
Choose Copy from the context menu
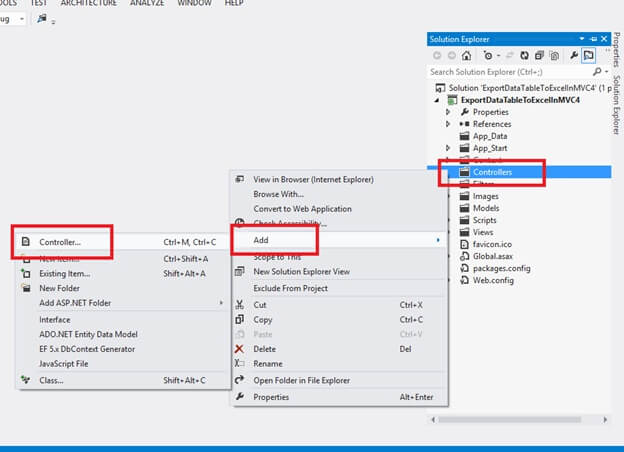click(x=339, y=320)
